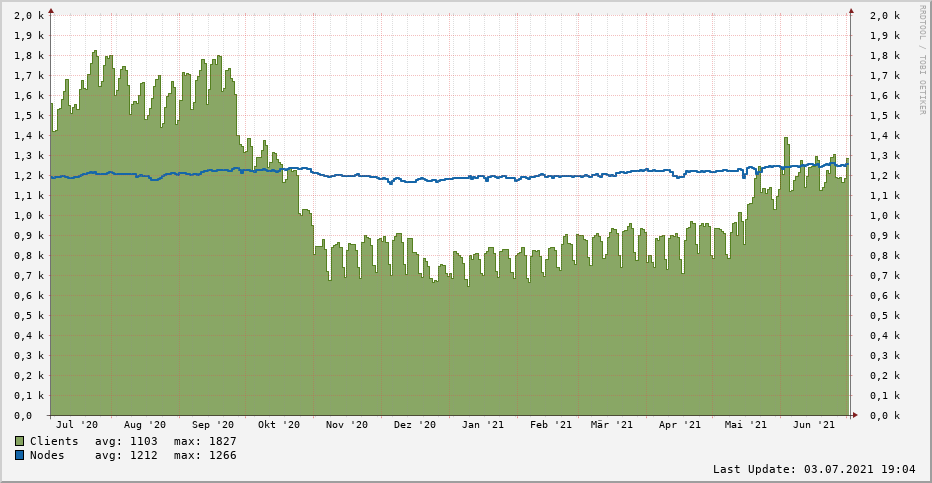Click the right axis 0,0 k label
Screen dimensions: 932x483
pos(885,416)
